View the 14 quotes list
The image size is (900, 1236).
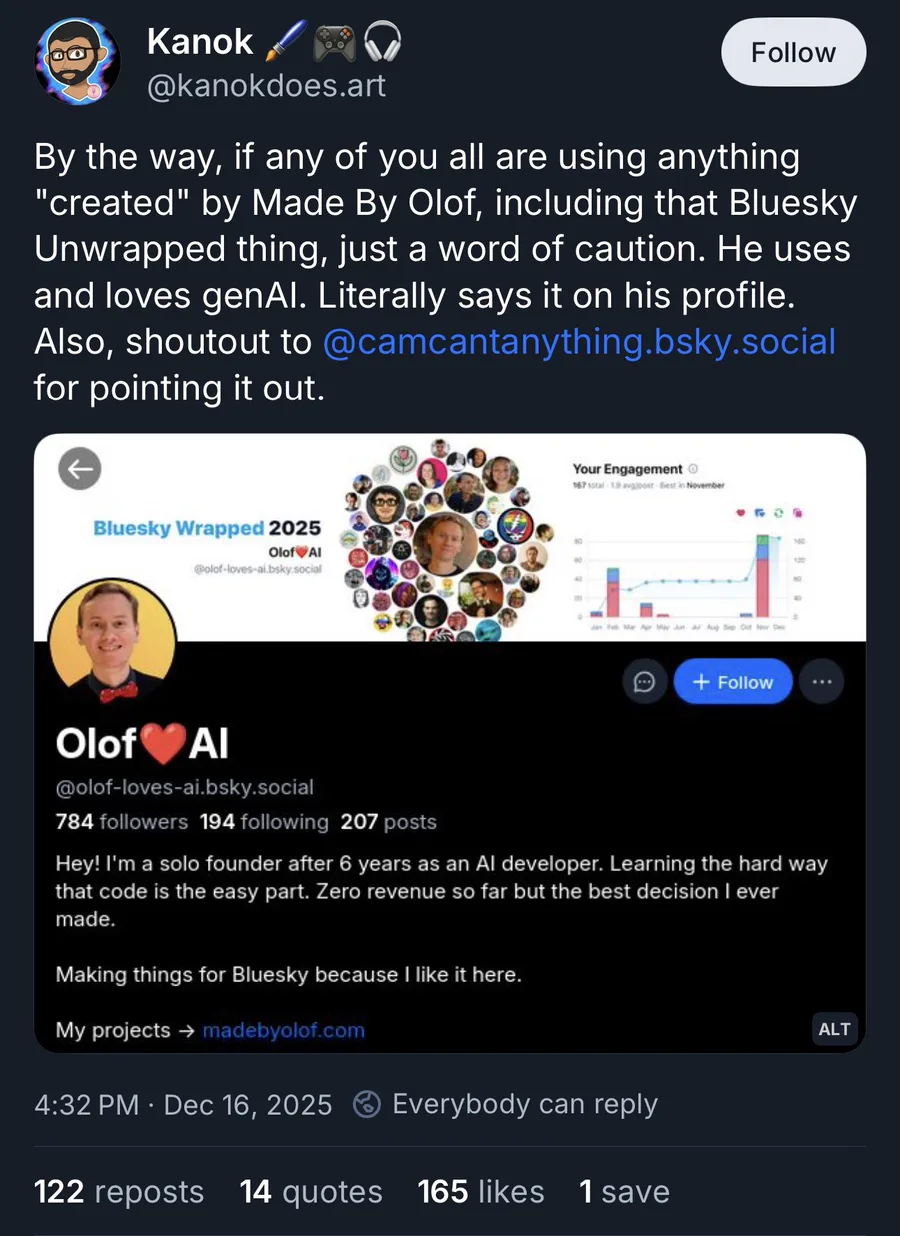311,1192
